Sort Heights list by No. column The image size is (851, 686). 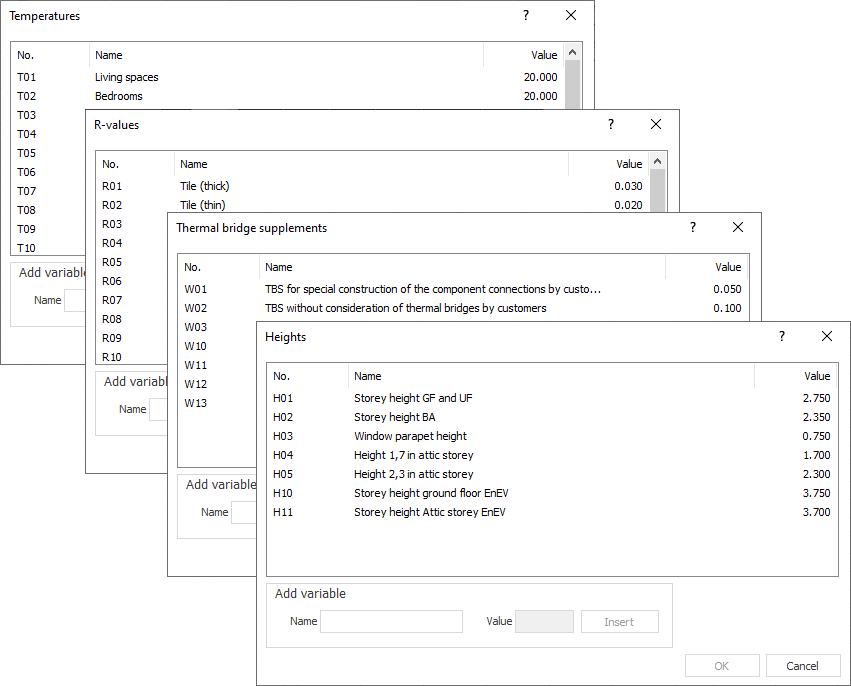308,376
